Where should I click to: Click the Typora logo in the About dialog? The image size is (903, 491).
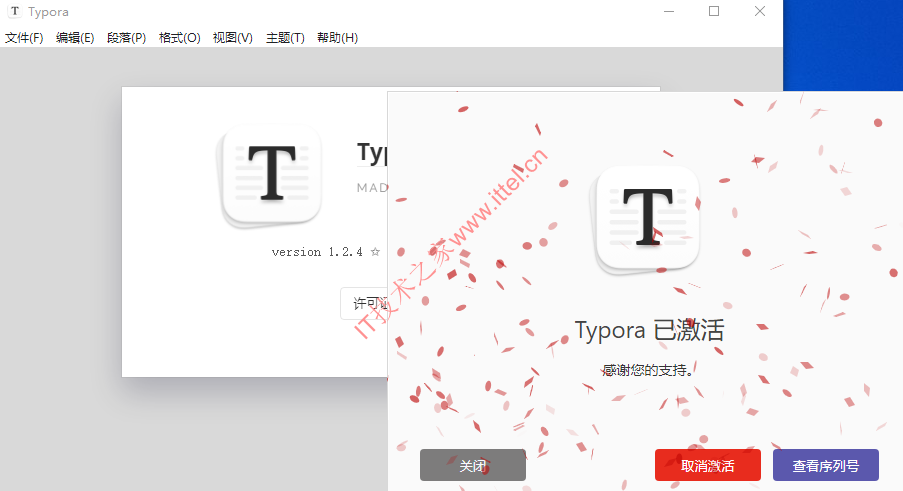[270, 175]
